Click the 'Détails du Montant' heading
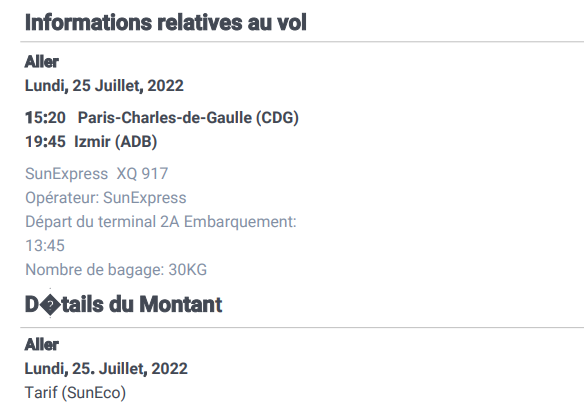584x415 pixels. pos(124,304)
